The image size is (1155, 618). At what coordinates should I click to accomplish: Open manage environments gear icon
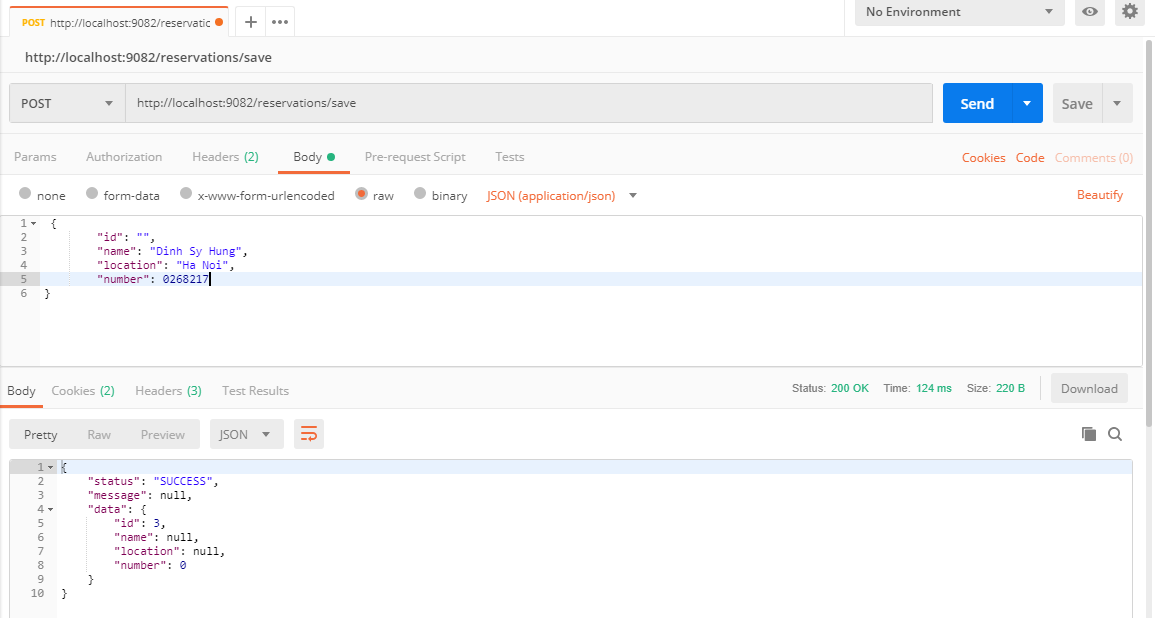point(1130,12)
